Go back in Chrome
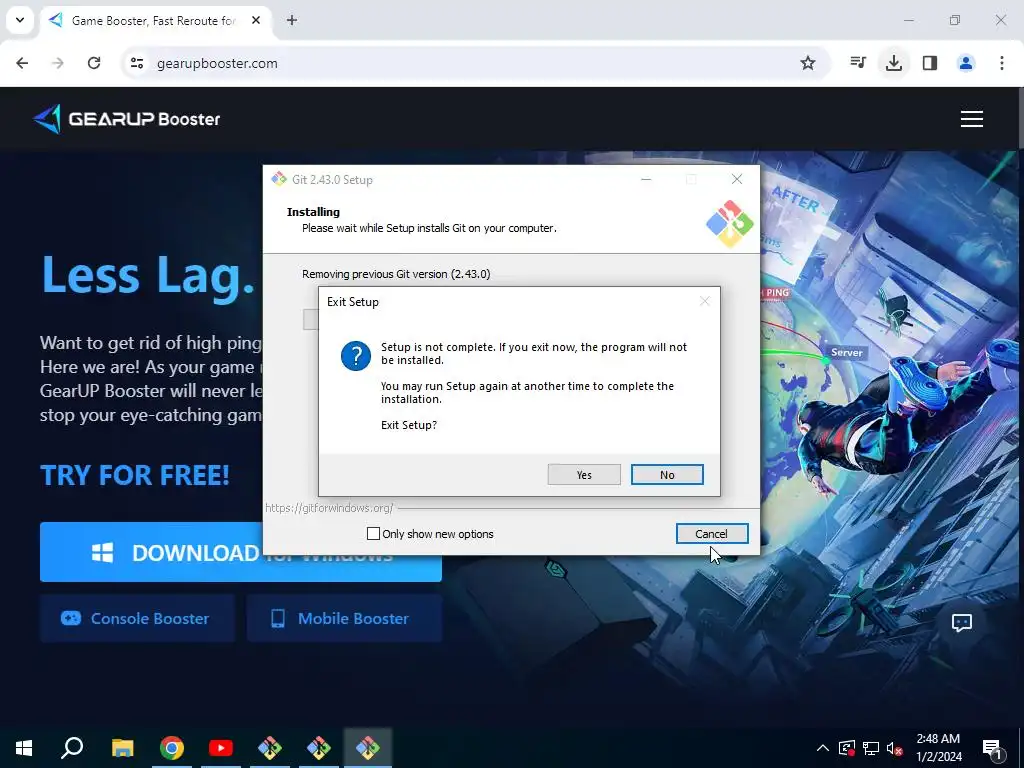 click(x=22, y=63)
